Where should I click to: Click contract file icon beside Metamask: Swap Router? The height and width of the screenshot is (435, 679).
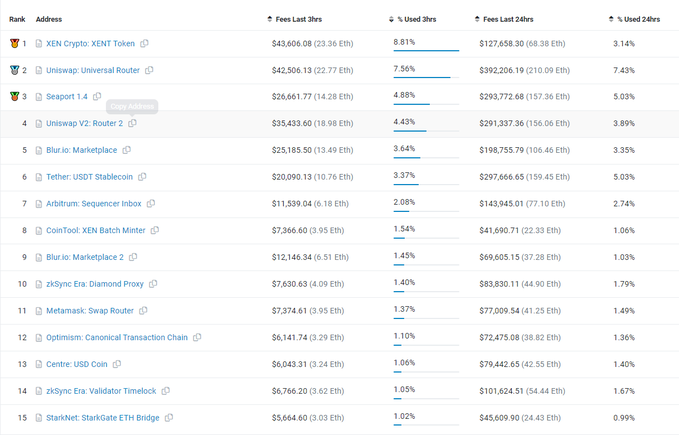[x=39, y=311]
